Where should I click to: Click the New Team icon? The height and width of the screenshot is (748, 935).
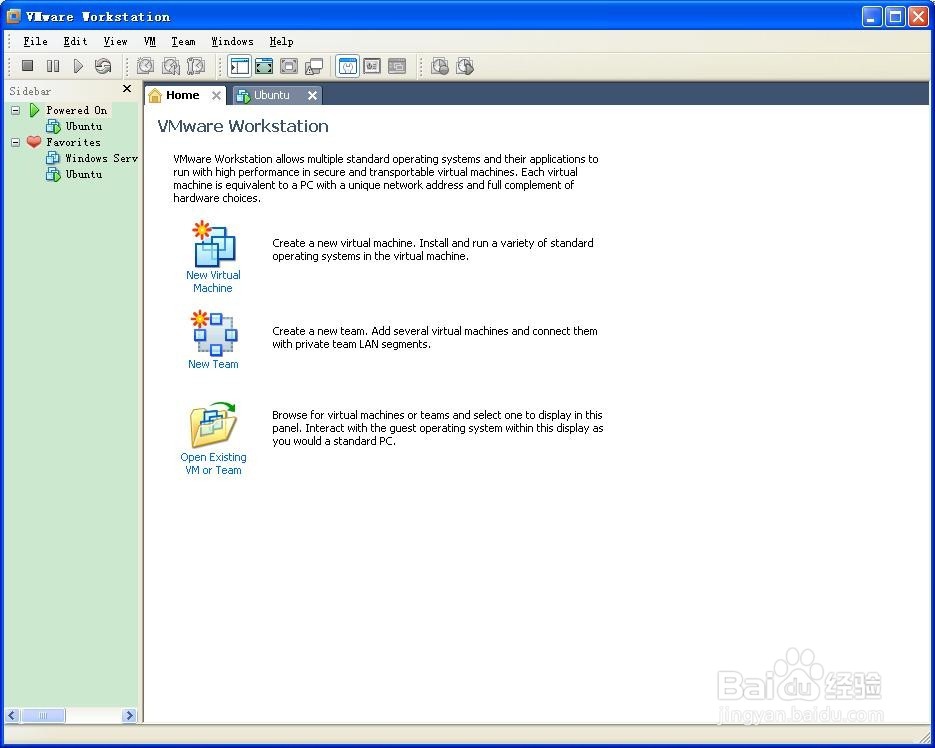tap(213, 333)
